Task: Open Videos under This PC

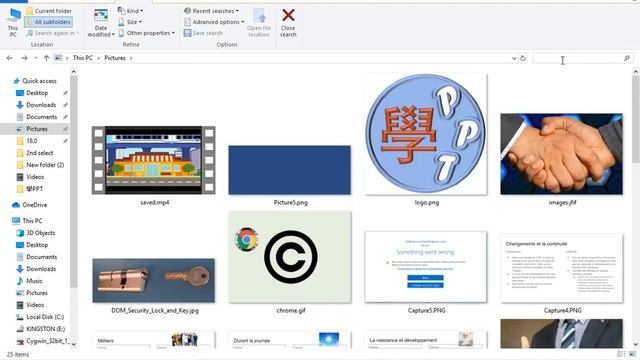Action: tap(35, 305)
